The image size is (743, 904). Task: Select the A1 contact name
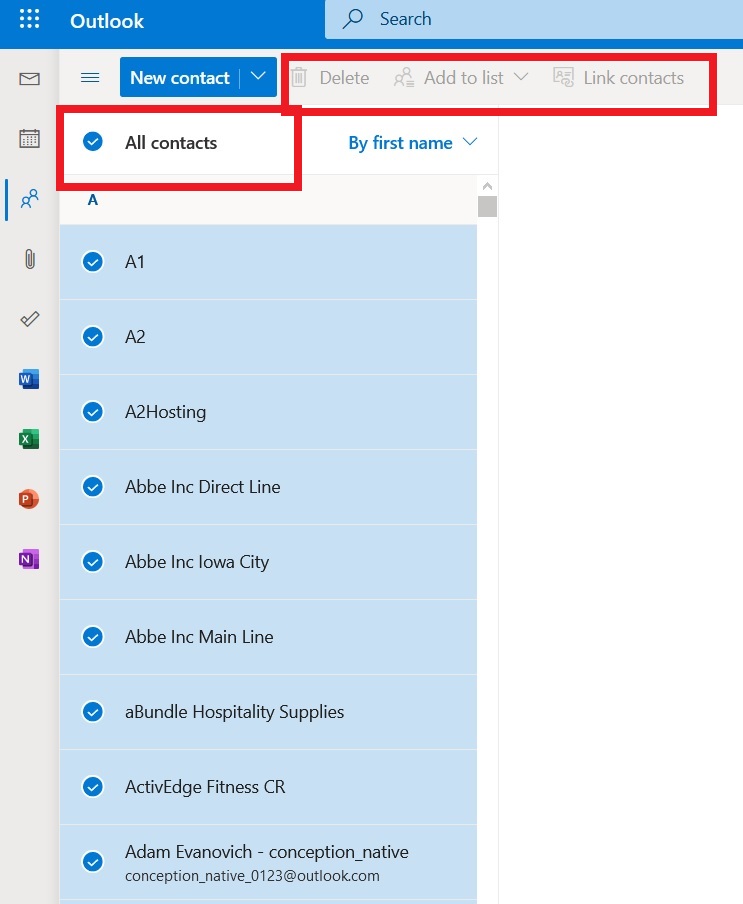coord(134,262)
